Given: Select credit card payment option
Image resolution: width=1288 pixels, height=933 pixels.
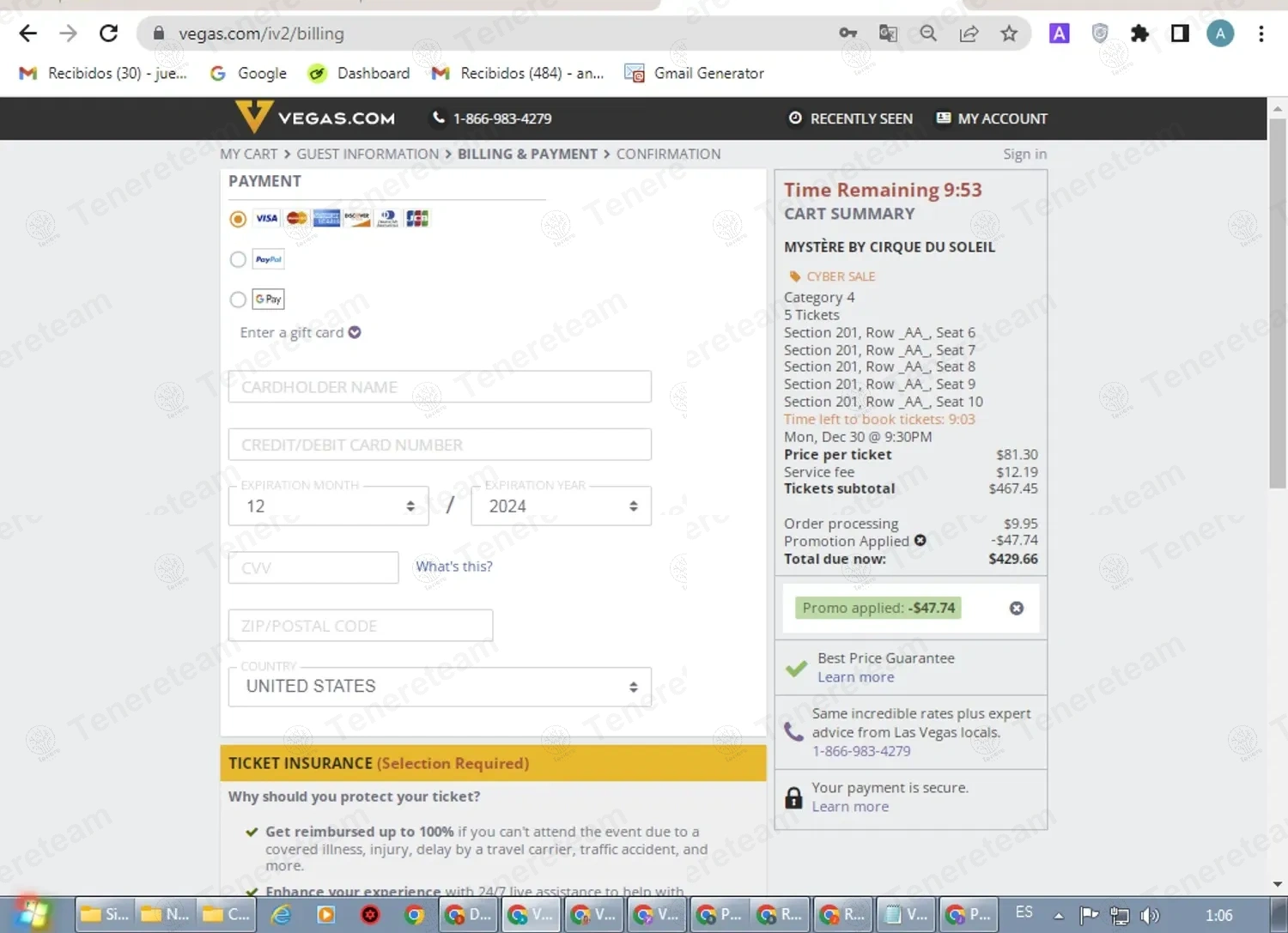Looking at the screenshot, I should pos(238,219).
